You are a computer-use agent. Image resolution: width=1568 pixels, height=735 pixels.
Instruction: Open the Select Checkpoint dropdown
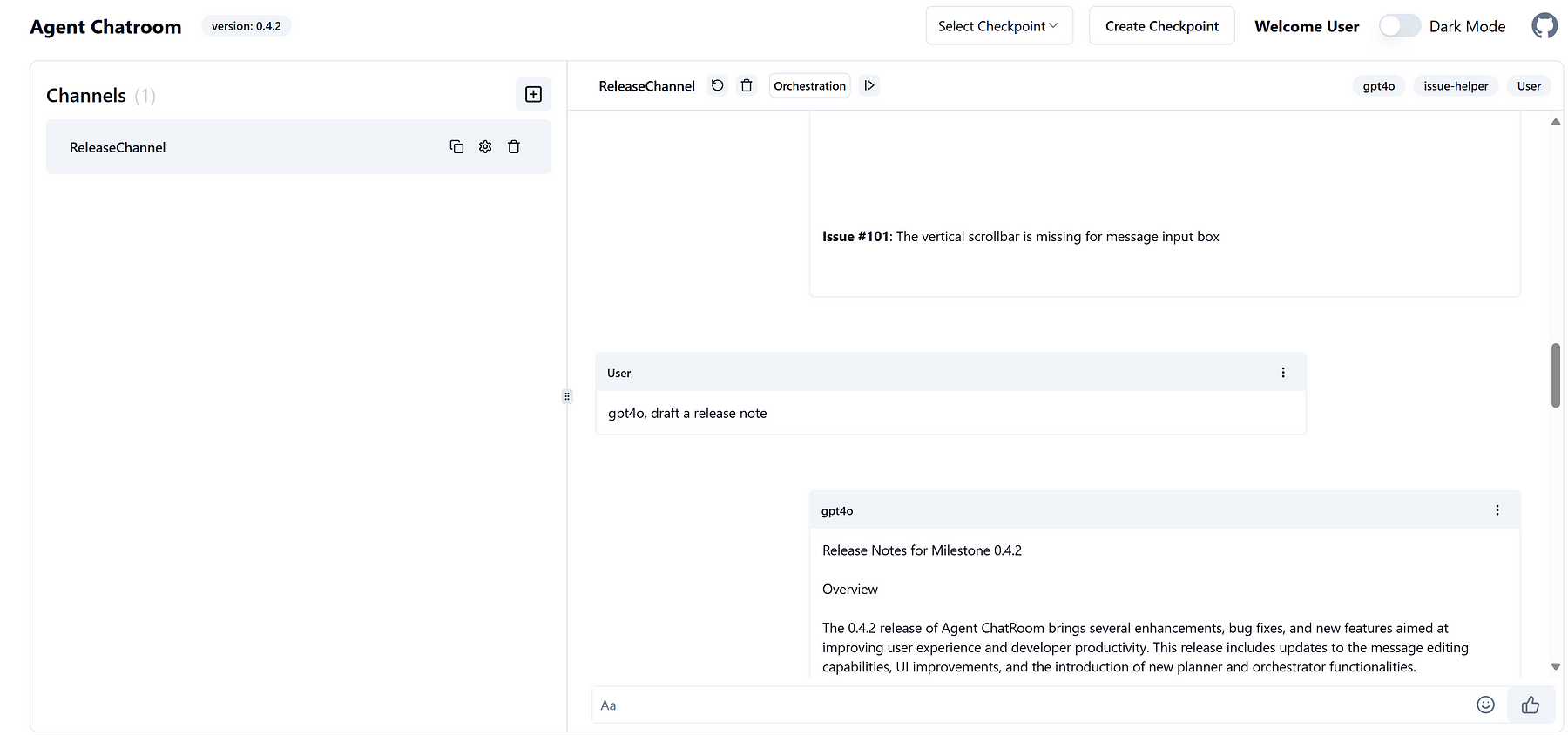pos(998,26)
